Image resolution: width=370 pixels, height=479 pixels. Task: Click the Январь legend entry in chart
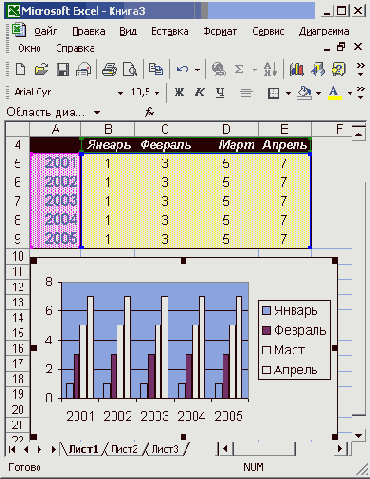point(290,311)
